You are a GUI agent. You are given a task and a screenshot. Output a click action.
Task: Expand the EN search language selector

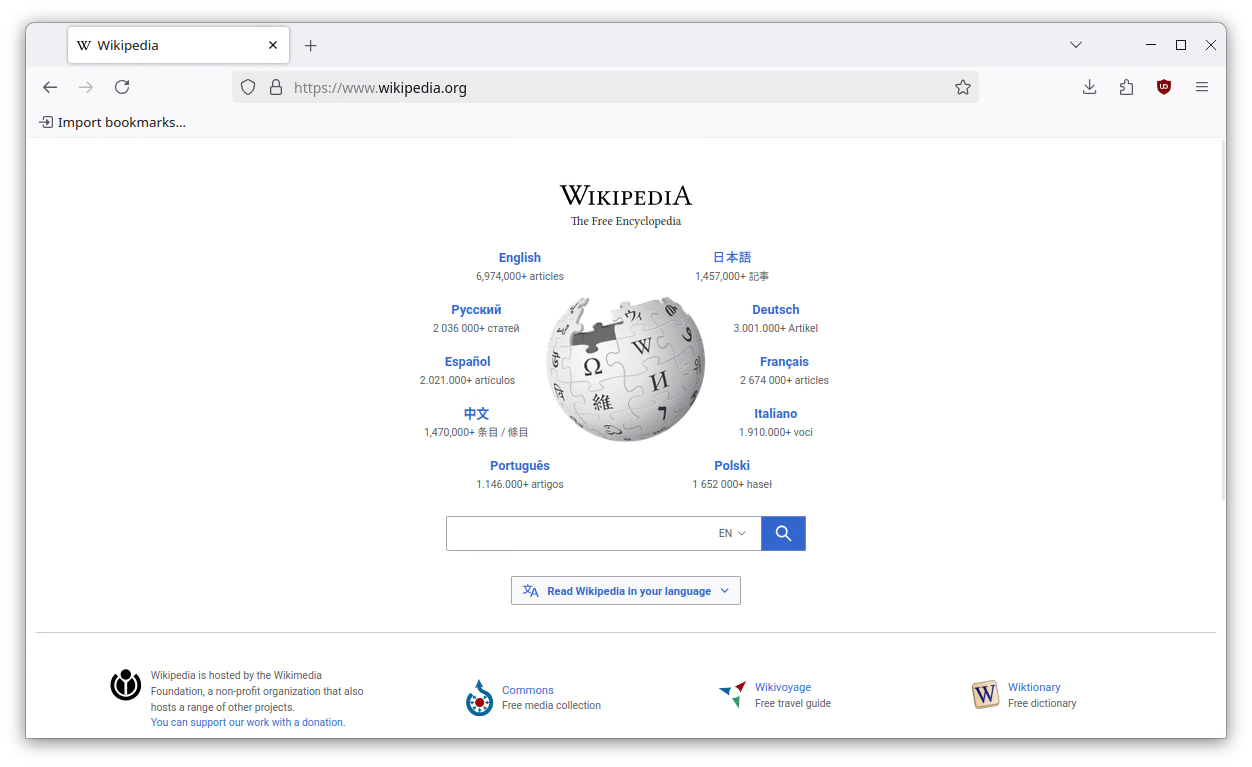(732, 533)
